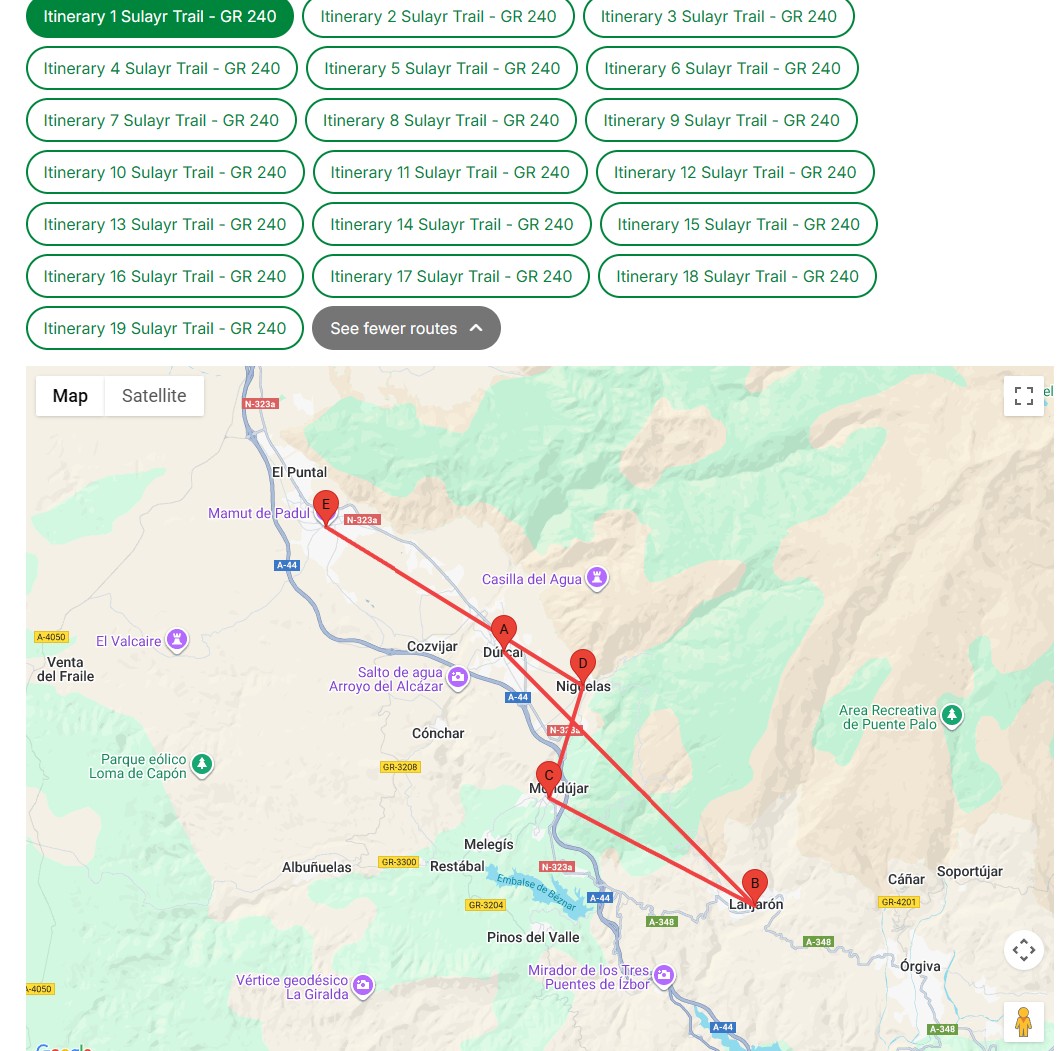The width and height of the screenshot is (1063, 1051).
Task: Click map marker B at Lanjarón
Action: (x=755, y=884)
